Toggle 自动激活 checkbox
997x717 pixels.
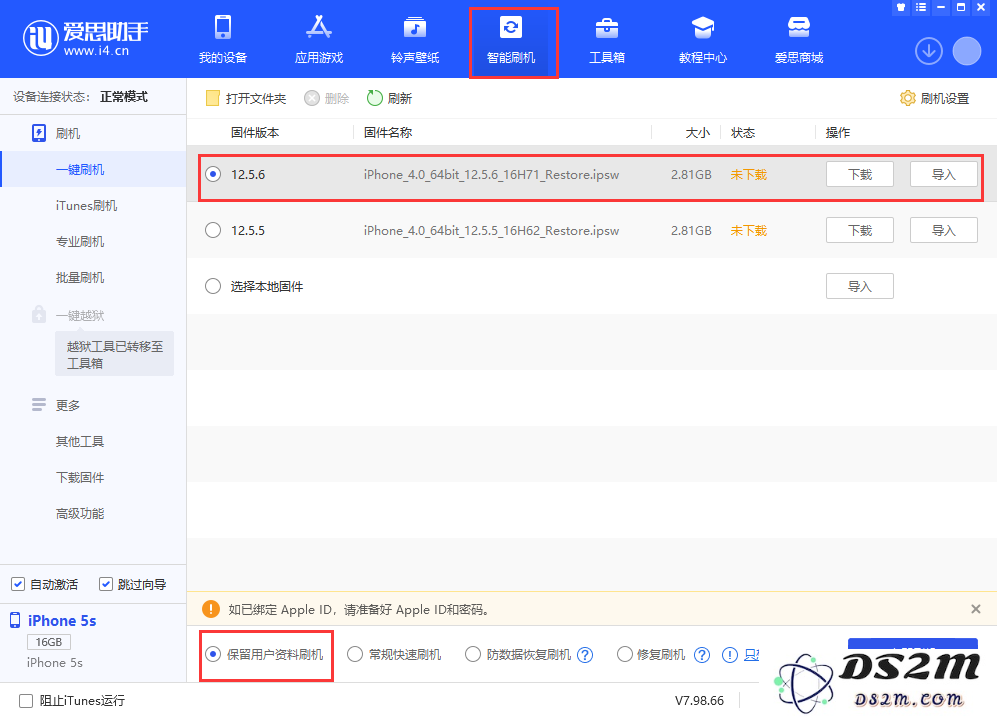coord(18,584)
